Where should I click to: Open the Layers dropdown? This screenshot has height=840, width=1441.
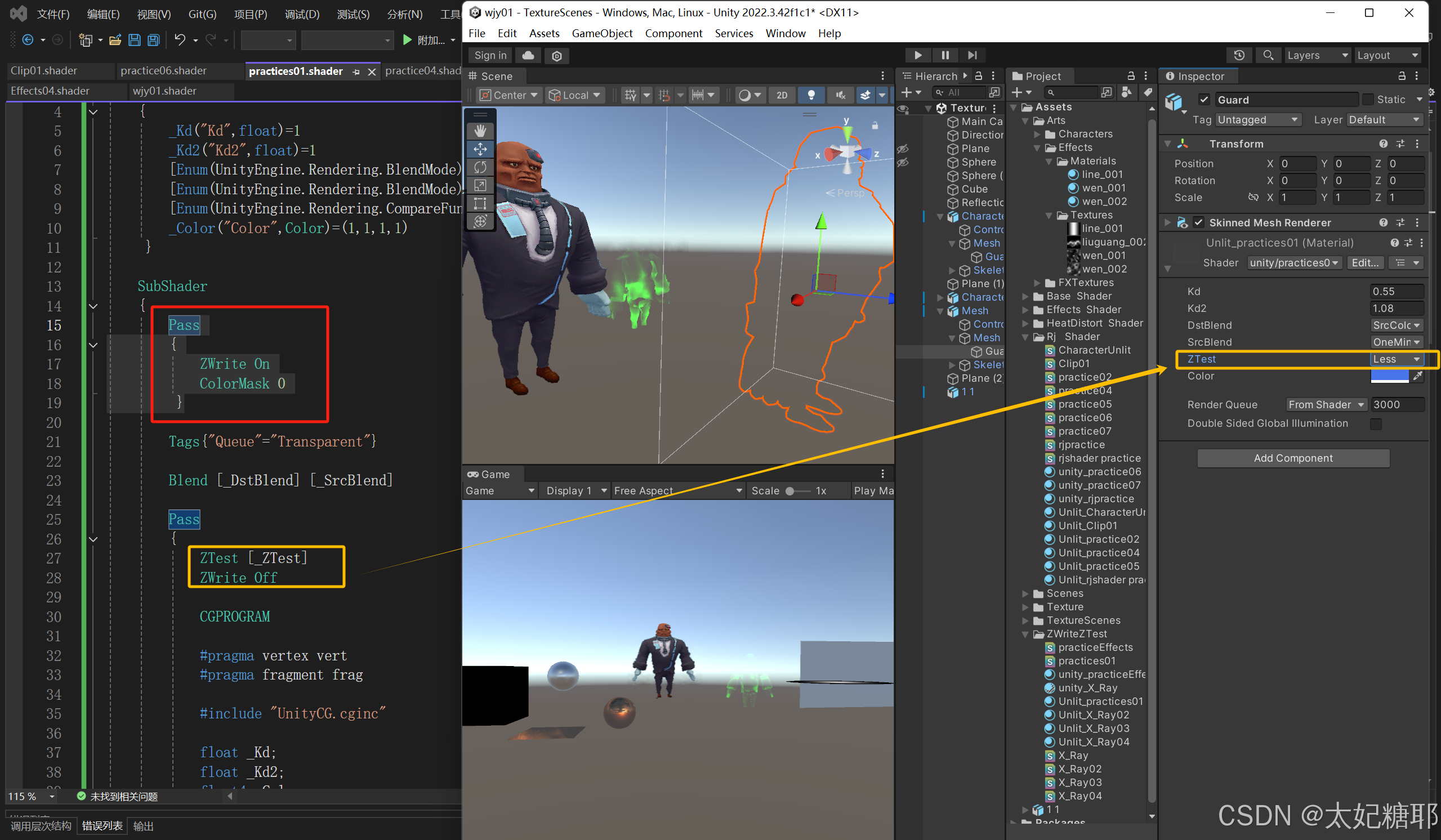pos(1317,56)
